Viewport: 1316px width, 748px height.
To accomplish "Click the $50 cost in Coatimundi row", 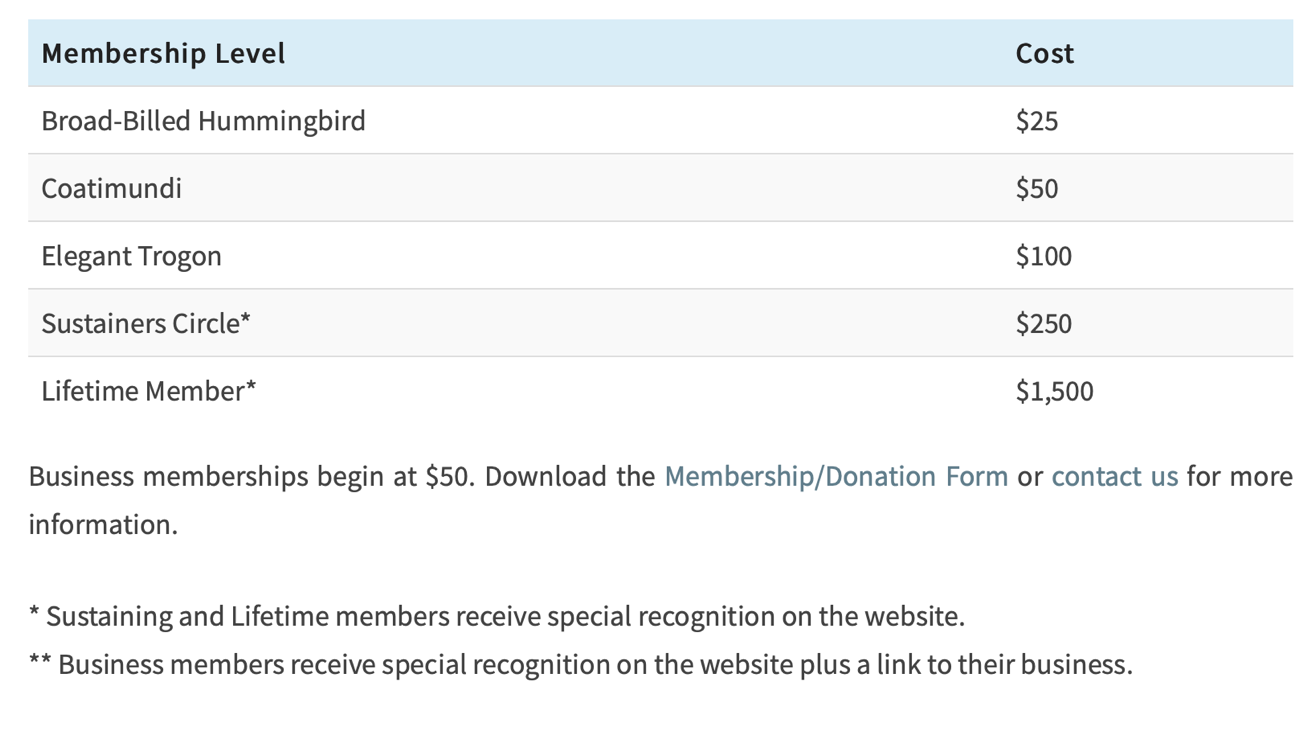I will [1036, 188].
